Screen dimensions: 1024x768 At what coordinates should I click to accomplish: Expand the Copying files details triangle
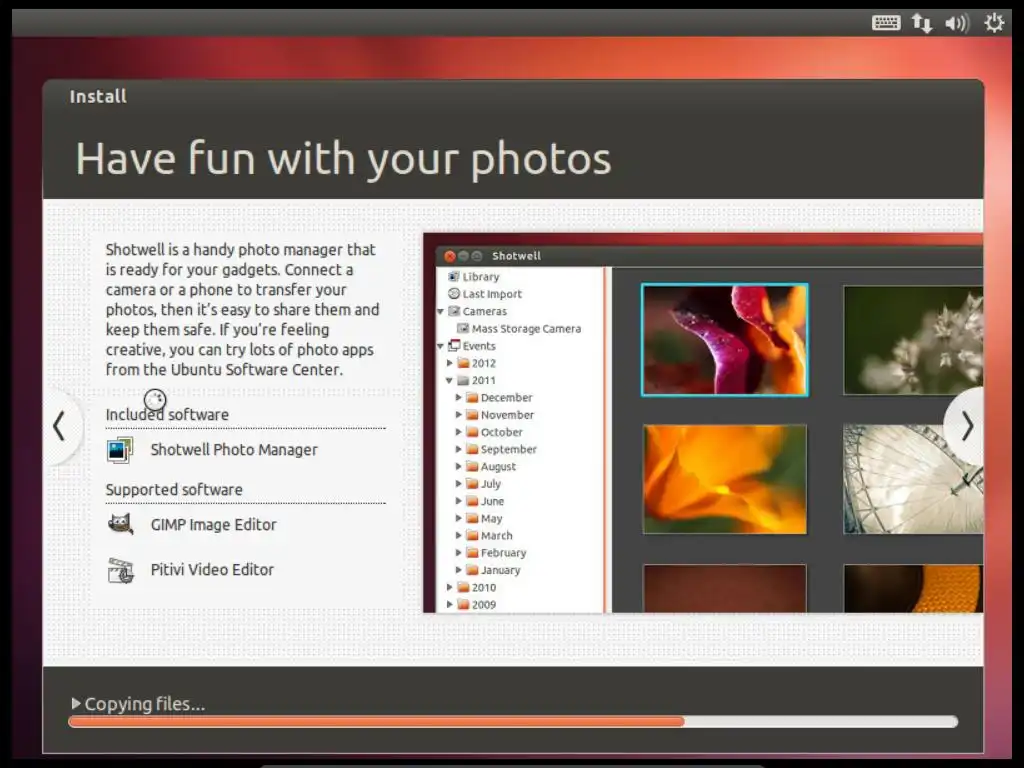click(x=76, y=703)
